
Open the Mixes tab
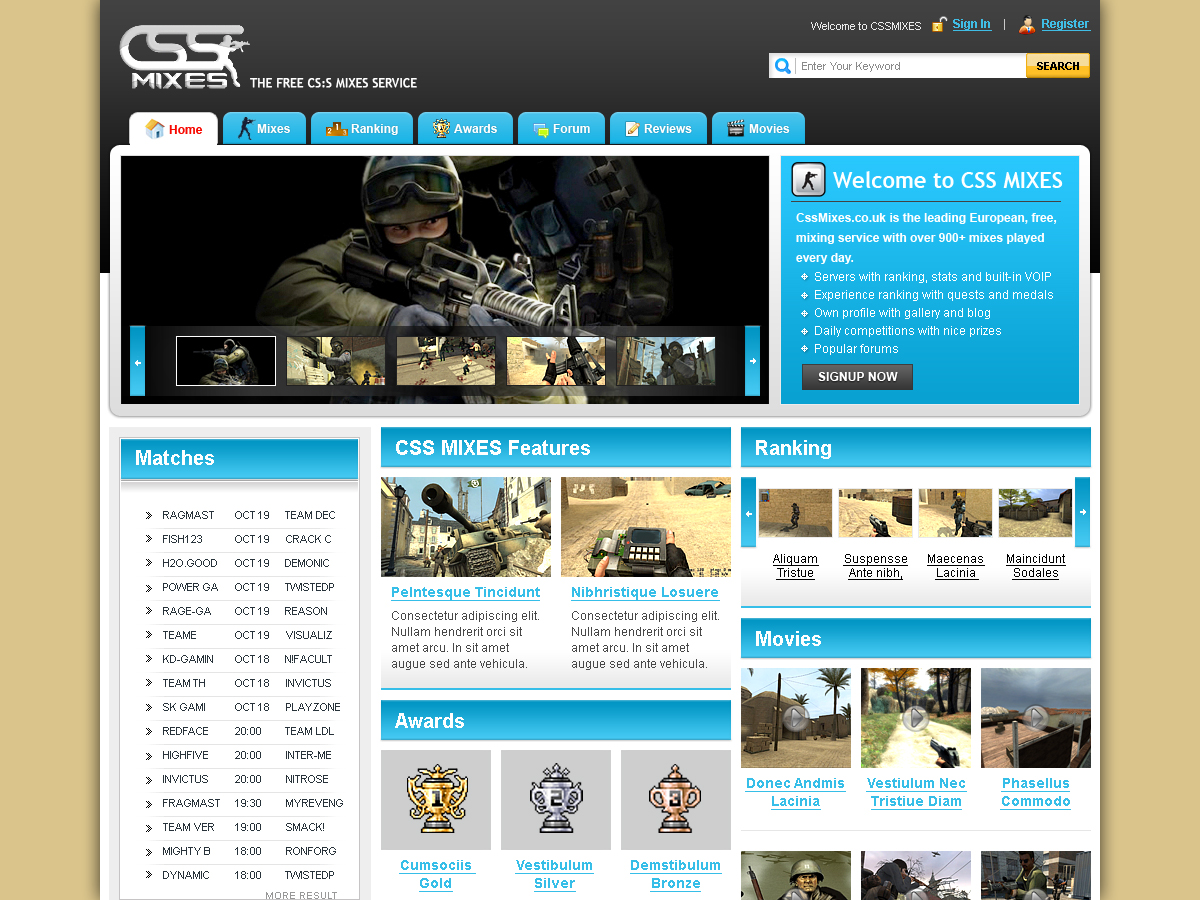pos(264,128)
